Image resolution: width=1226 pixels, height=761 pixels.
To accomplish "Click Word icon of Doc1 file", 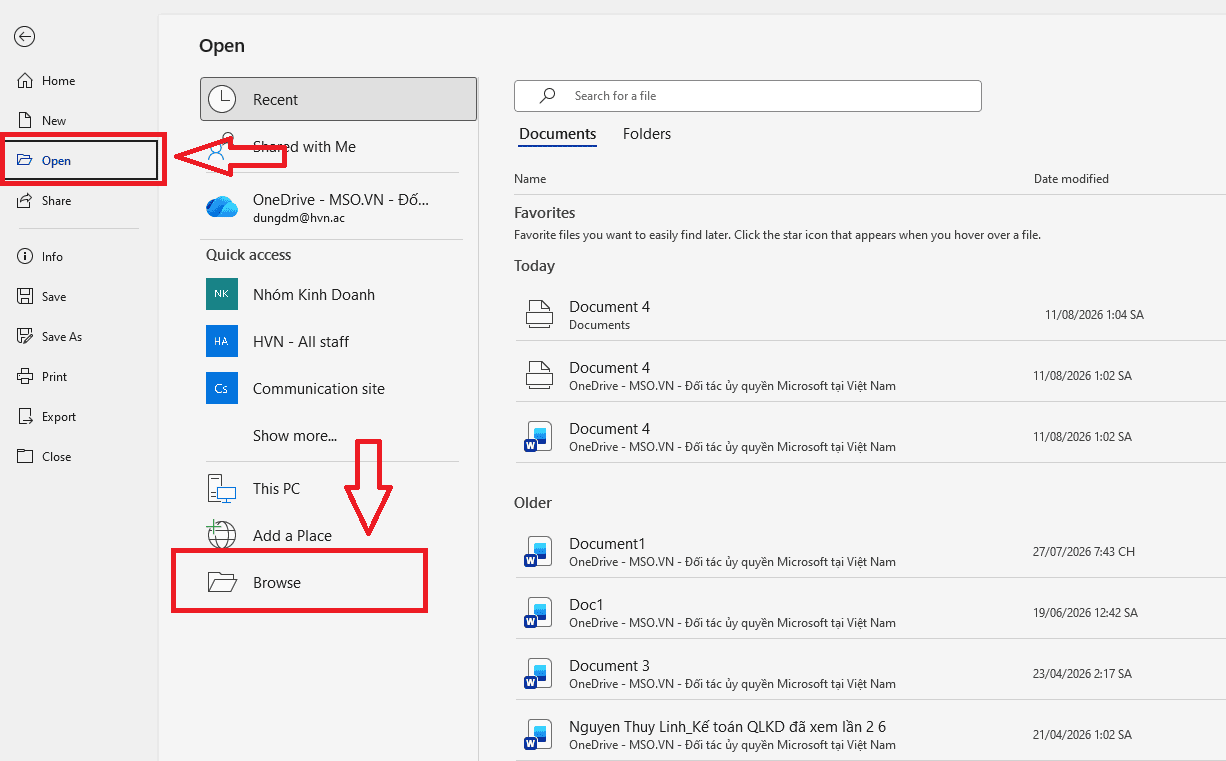I will (539, 612).
